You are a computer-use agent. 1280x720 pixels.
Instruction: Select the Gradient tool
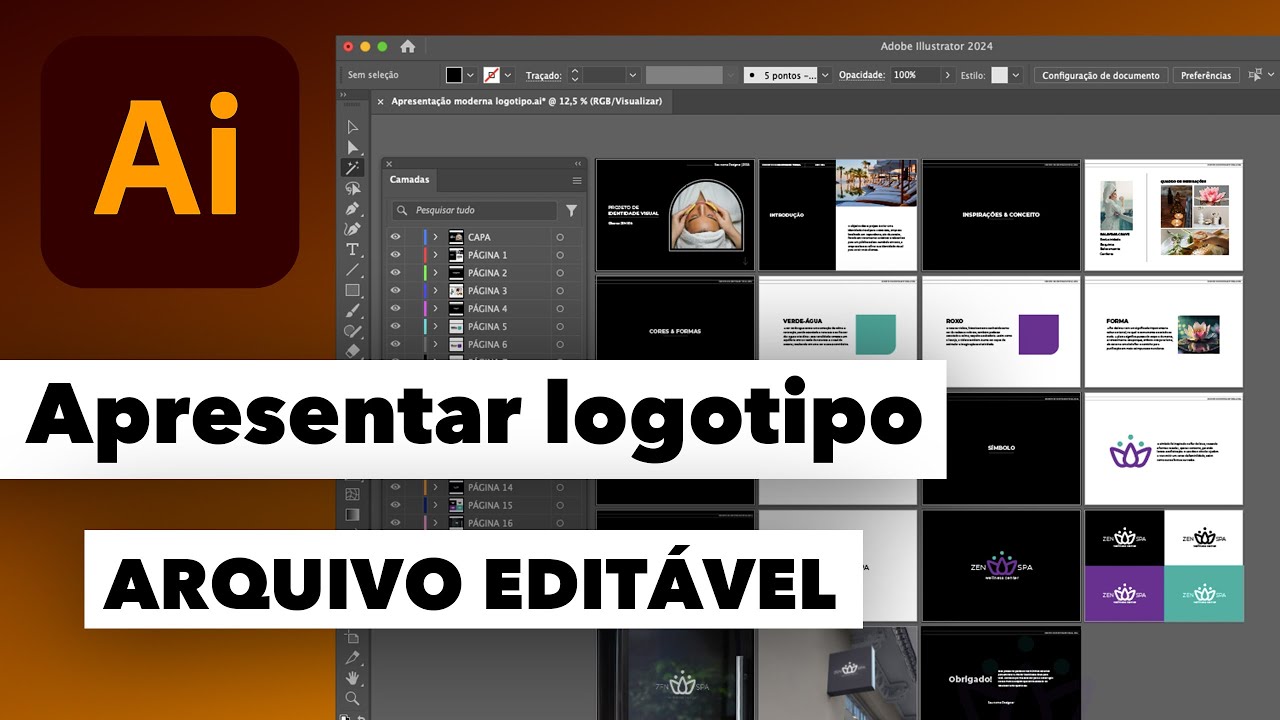[x=352, y=514]
